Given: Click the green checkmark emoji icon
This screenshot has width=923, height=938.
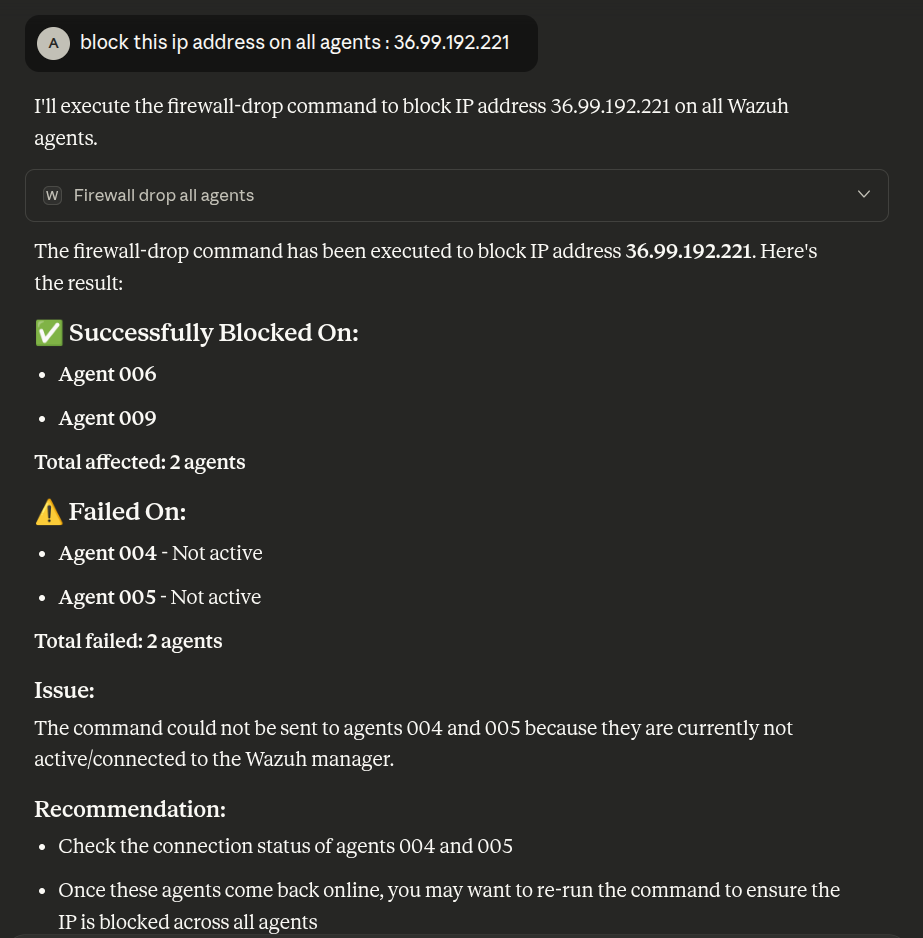Looking at the screenshot, I should 48,333.
